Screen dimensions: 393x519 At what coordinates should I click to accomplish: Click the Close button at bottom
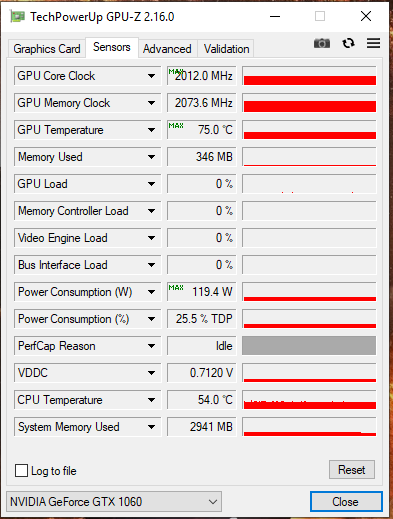(x=345, y=501)
